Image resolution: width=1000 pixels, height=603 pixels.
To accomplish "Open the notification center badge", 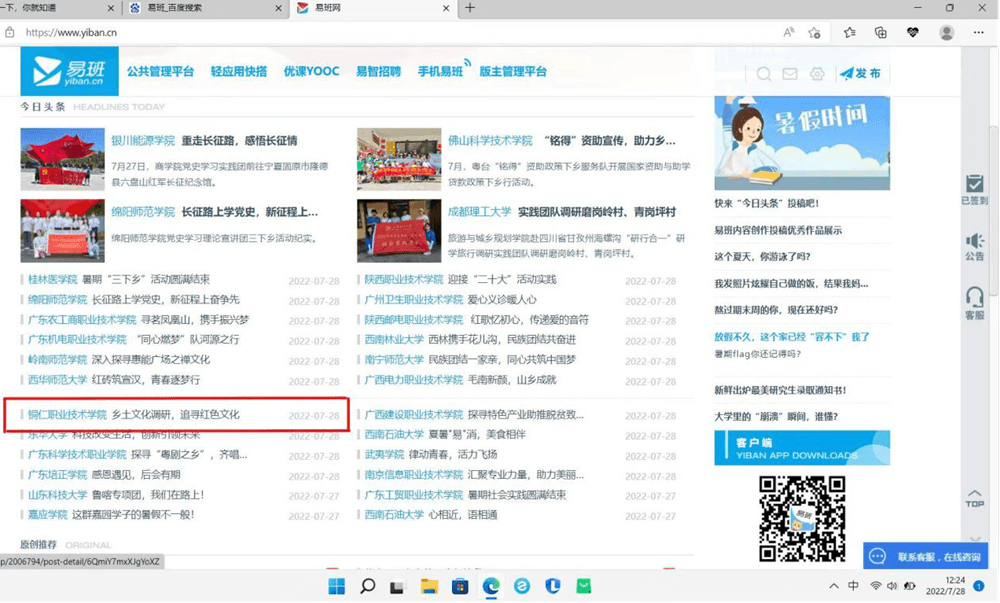I will click(979, 586).
